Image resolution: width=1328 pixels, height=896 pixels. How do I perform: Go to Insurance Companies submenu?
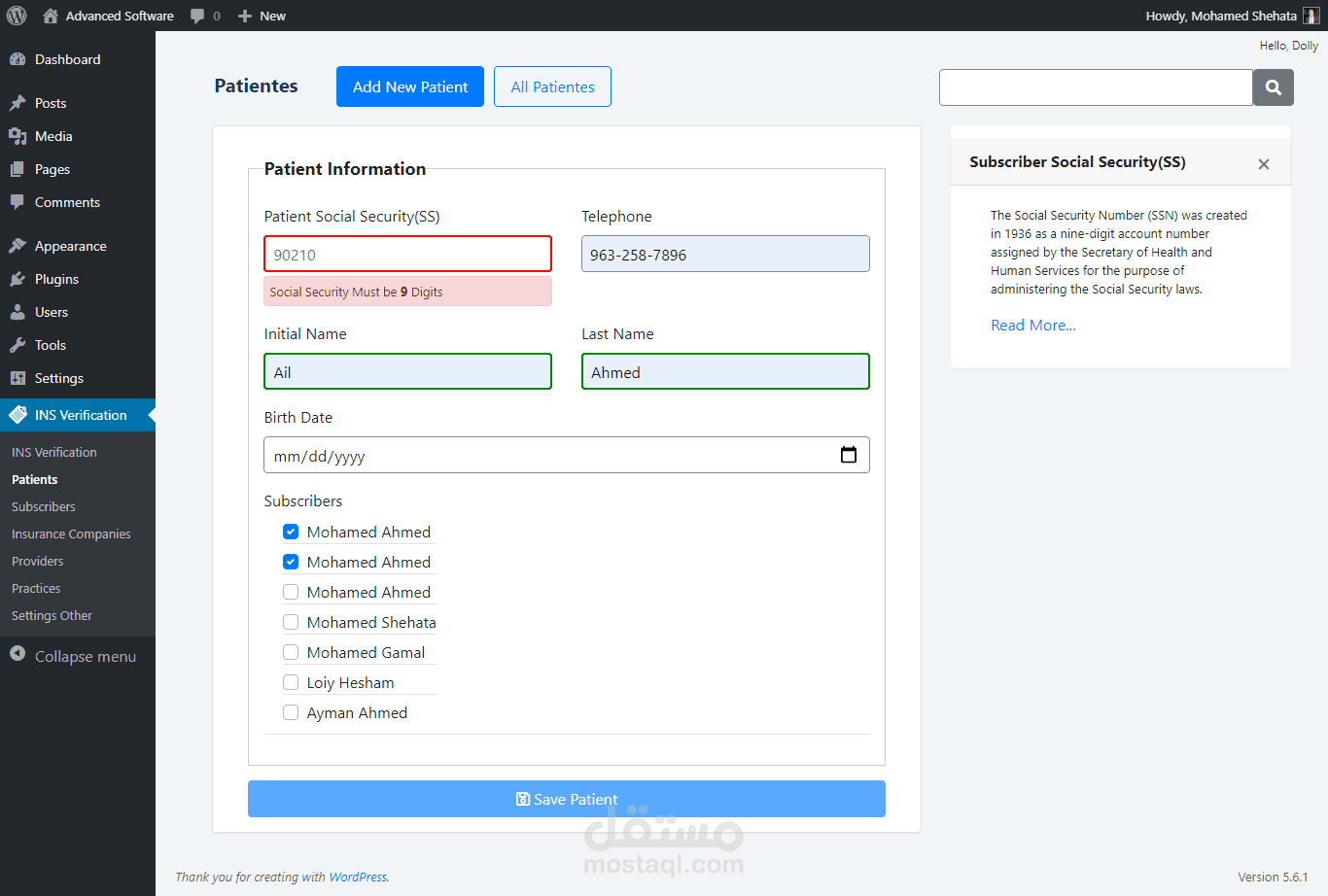(71, 534)
